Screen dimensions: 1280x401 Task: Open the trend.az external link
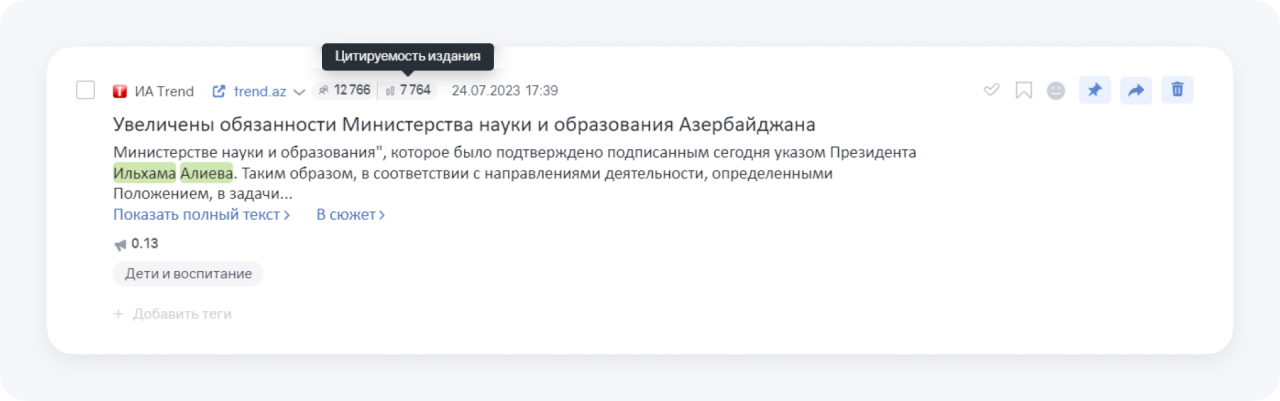[x=250, y=91]
